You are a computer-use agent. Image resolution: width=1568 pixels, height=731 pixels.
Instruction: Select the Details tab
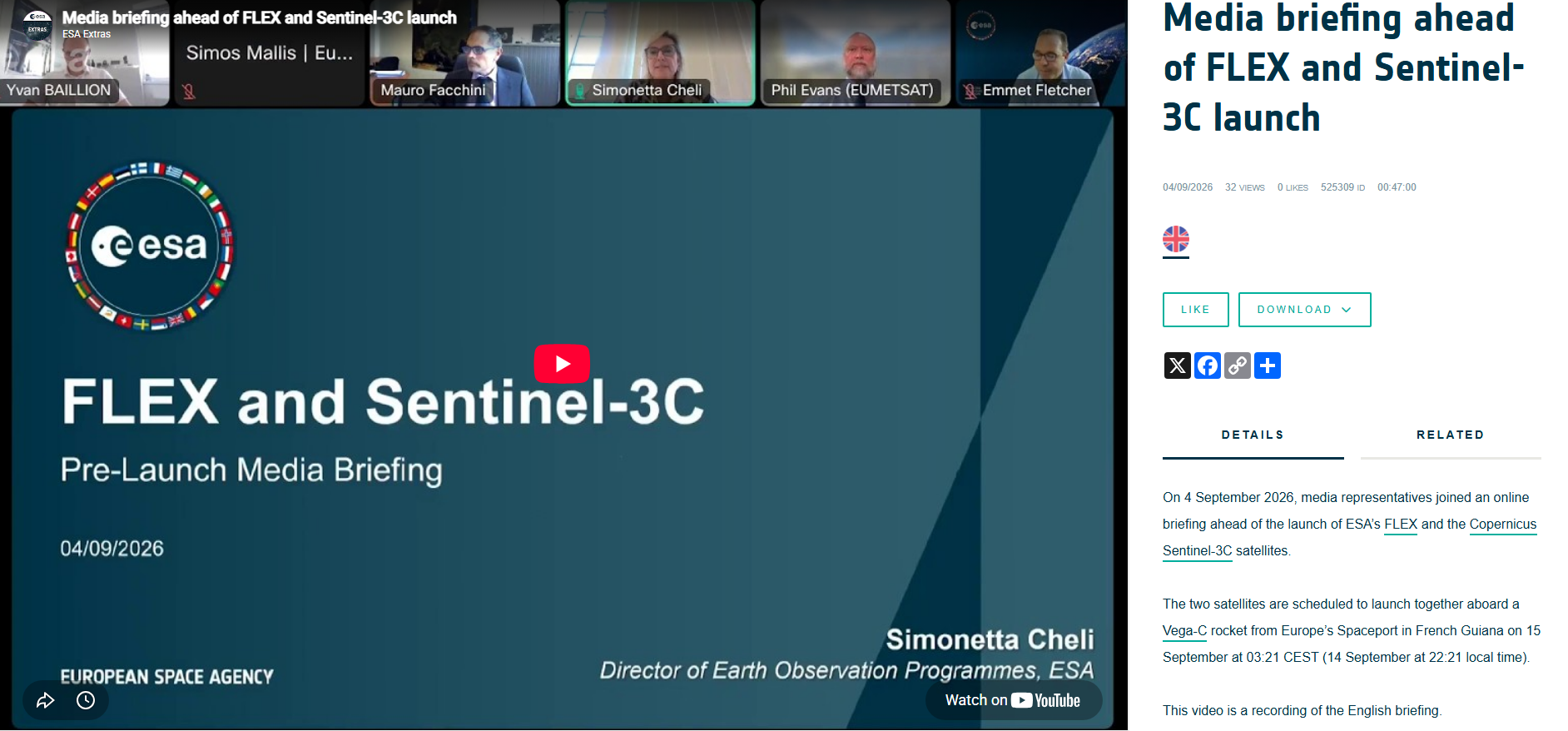pos(1253,435)
